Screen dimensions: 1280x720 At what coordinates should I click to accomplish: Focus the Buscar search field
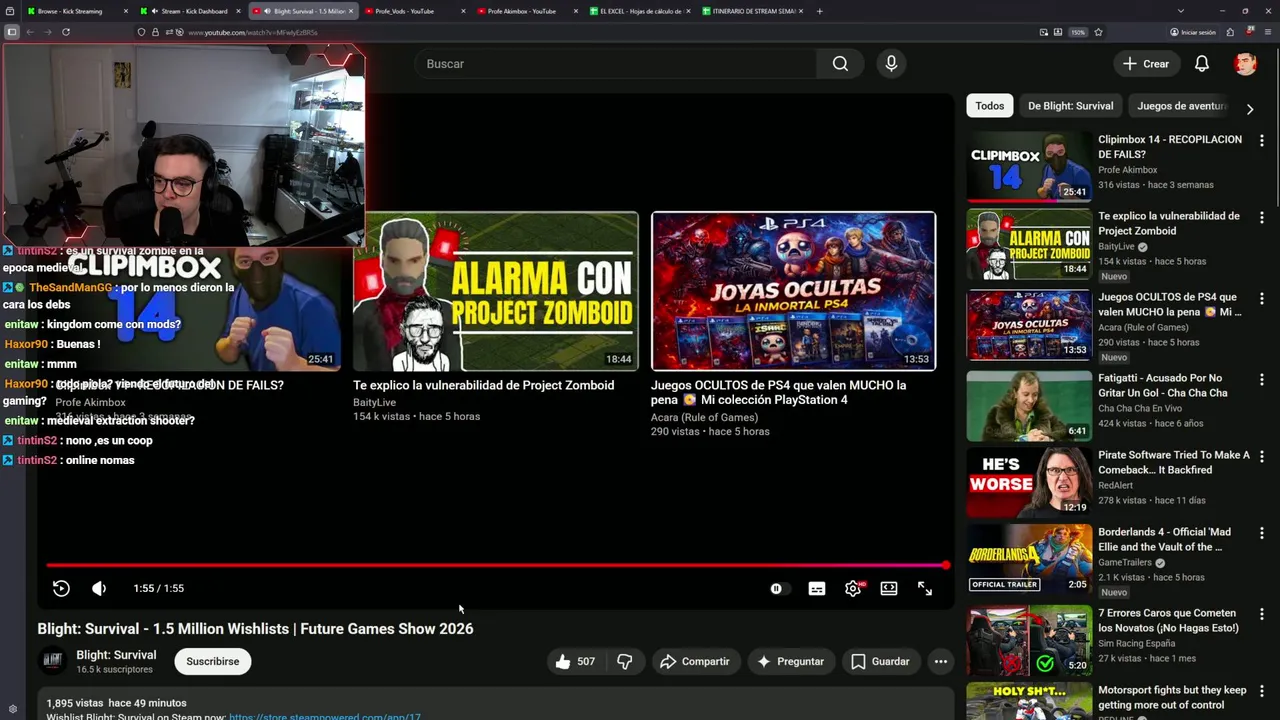click(x=615, y=64)
